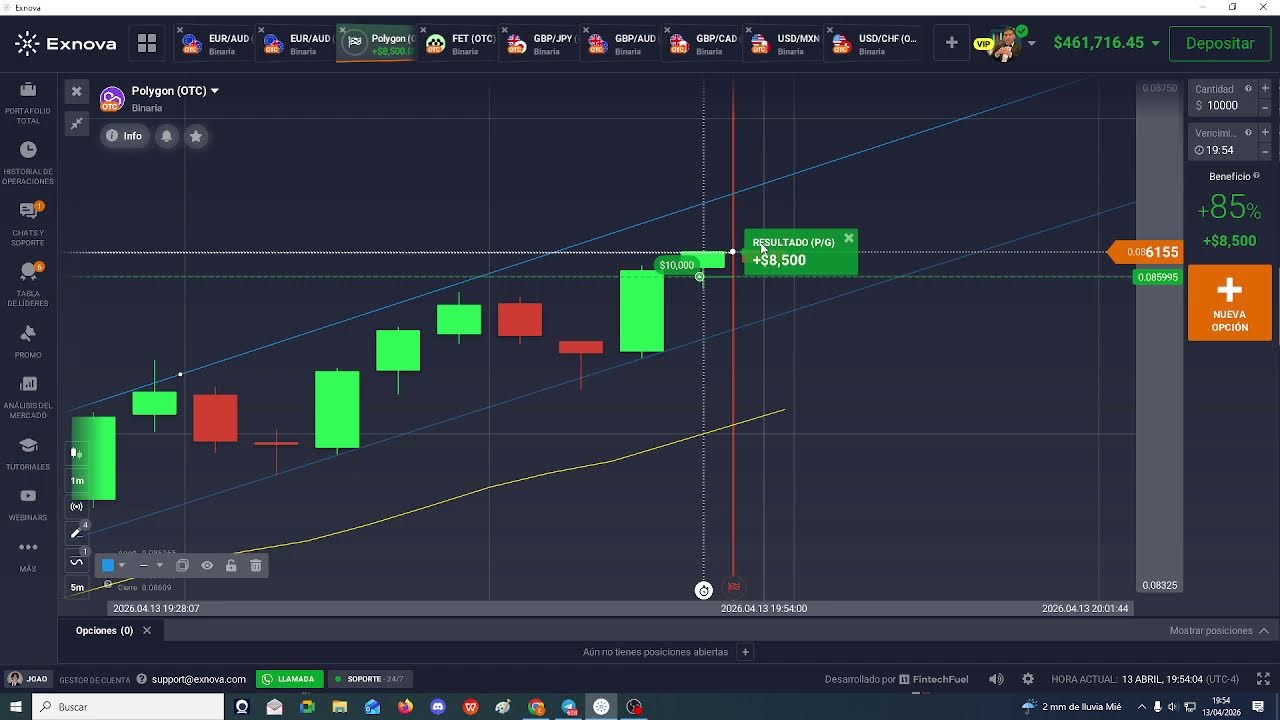Click the purchase time stopwatch marker
Screen dimensions: 1280x720
click(x=703, y=590)
